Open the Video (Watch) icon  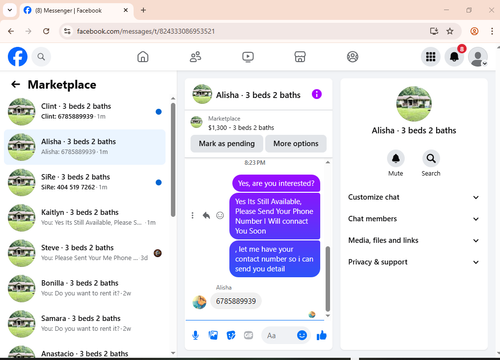[248, 57]
